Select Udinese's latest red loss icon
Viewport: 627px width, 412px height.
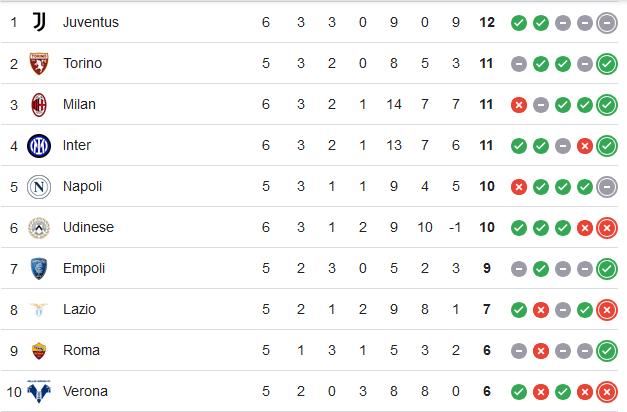[607, 228]
